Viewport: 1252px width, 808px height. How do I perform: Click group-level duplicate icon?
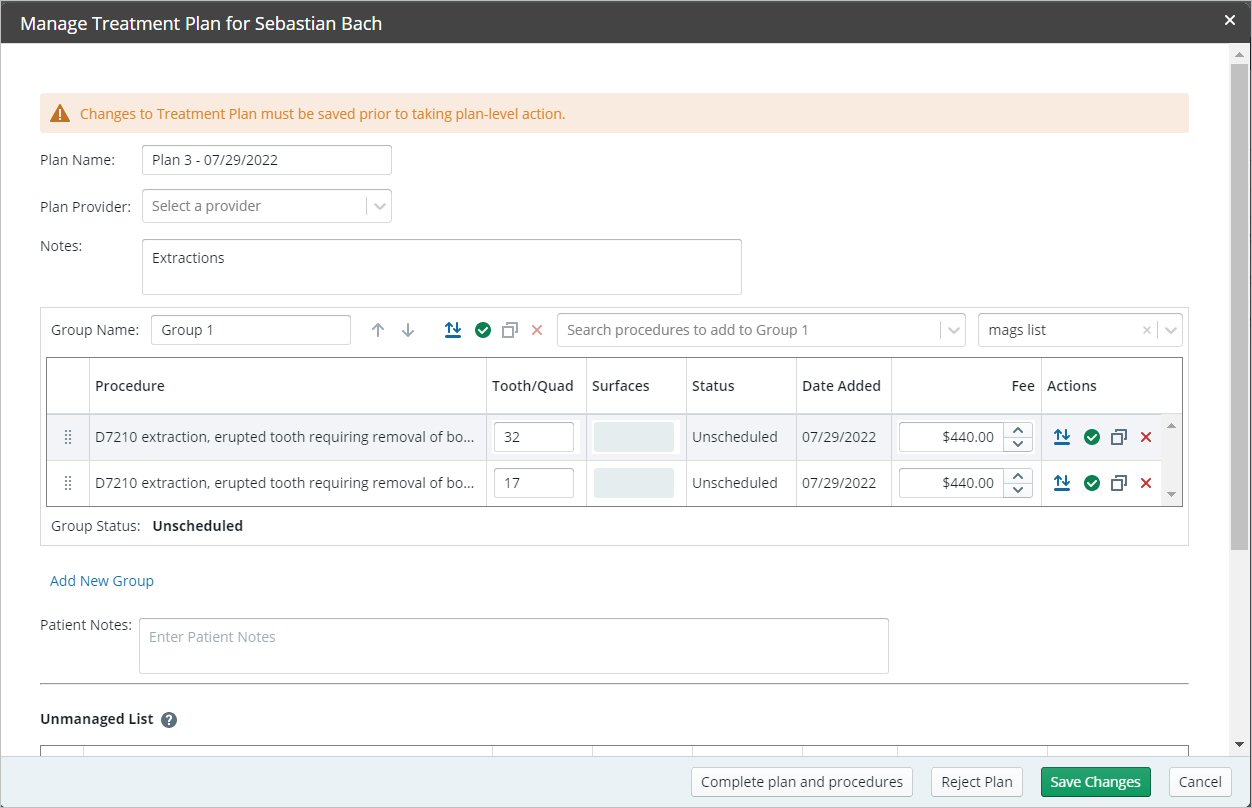(510, 330)
